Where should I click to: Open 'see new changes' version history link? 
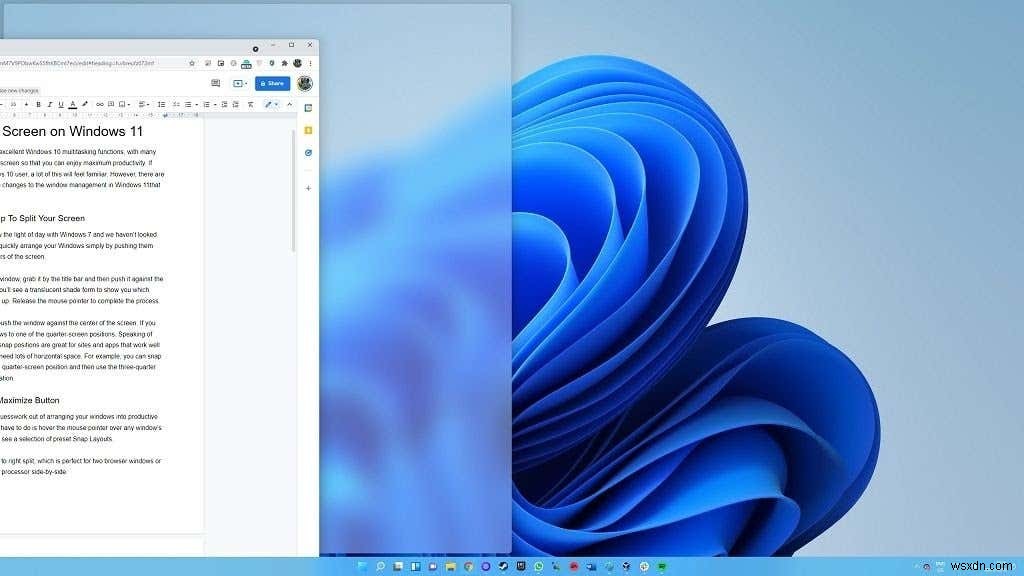tap(20, 90)
